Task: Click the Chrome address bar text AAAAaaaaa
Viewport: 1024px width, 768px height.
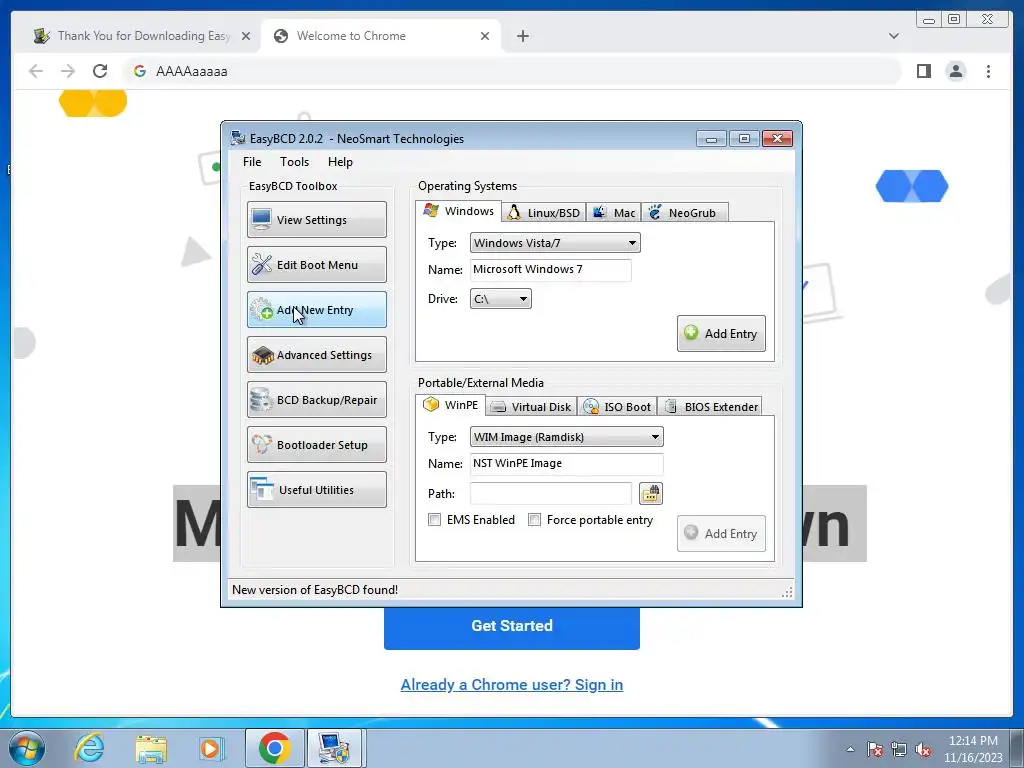Action: point(191,71)
